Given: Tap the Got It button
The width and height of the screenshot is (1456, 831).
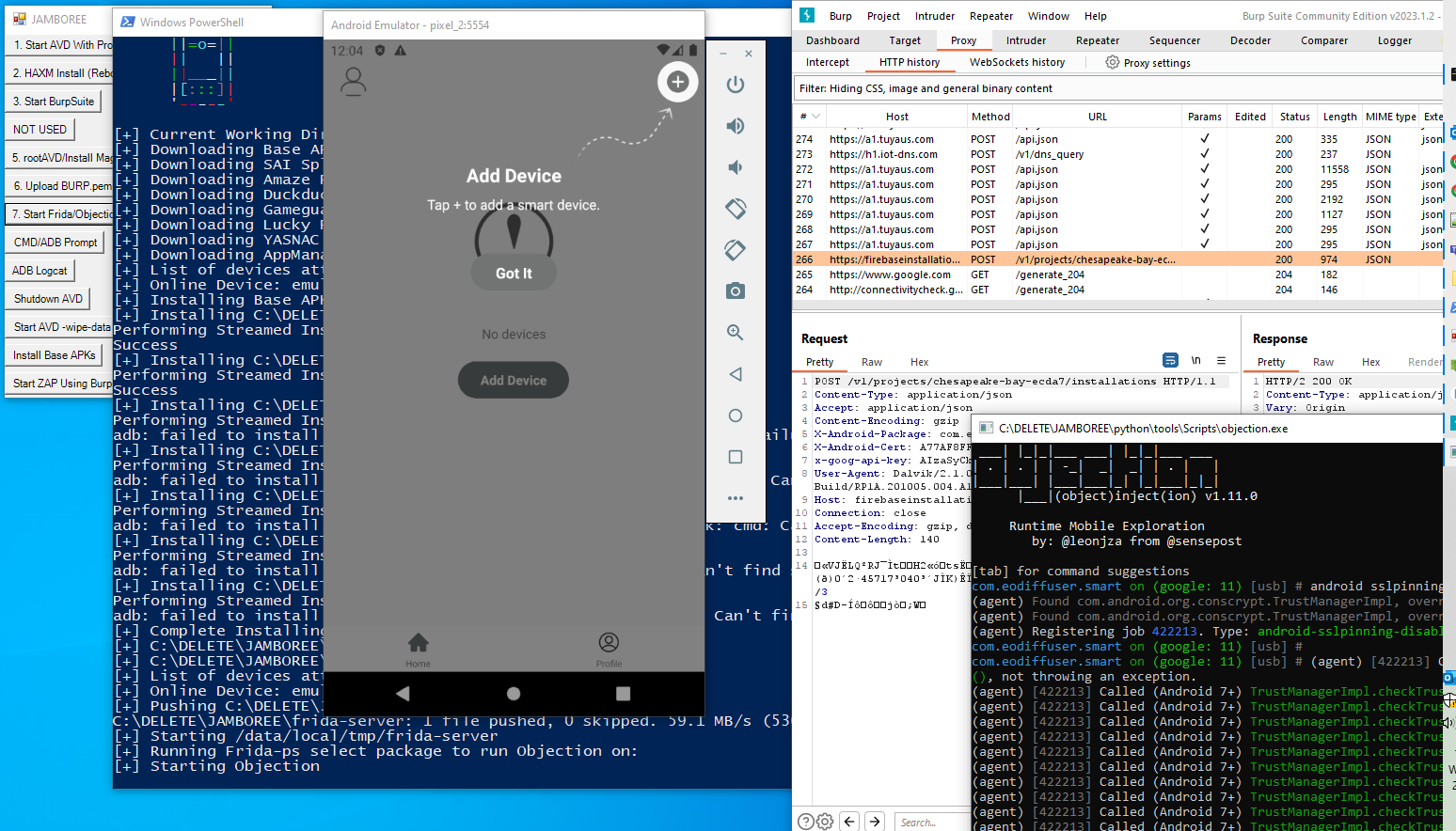Looking at the screenshot, I should (x=514, y=274).
